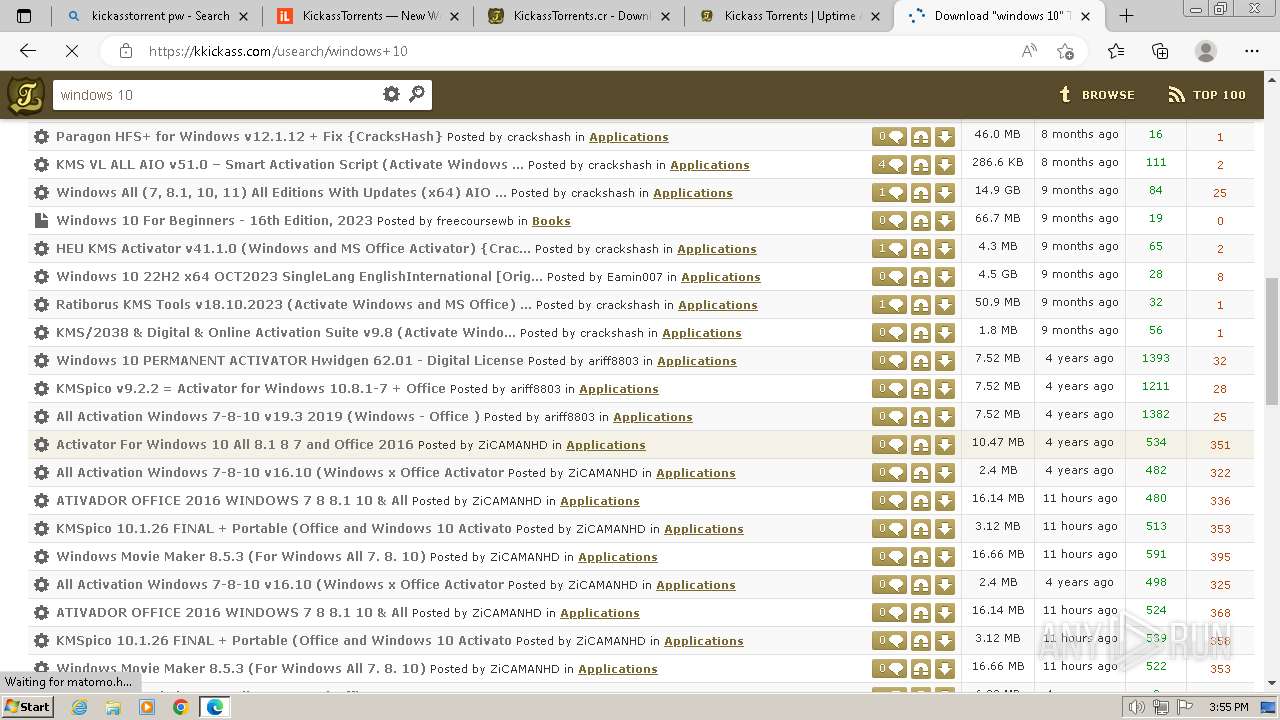
Task: Toggle Read aloud icon in address bar
Action: coord(1029,51)
